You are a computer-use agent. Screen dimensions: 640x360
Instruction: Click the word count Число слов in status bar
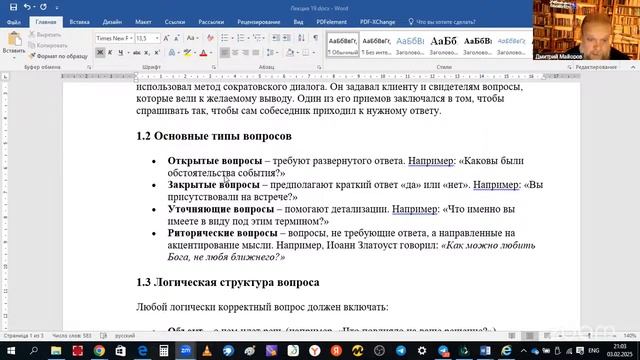(72, 336)
